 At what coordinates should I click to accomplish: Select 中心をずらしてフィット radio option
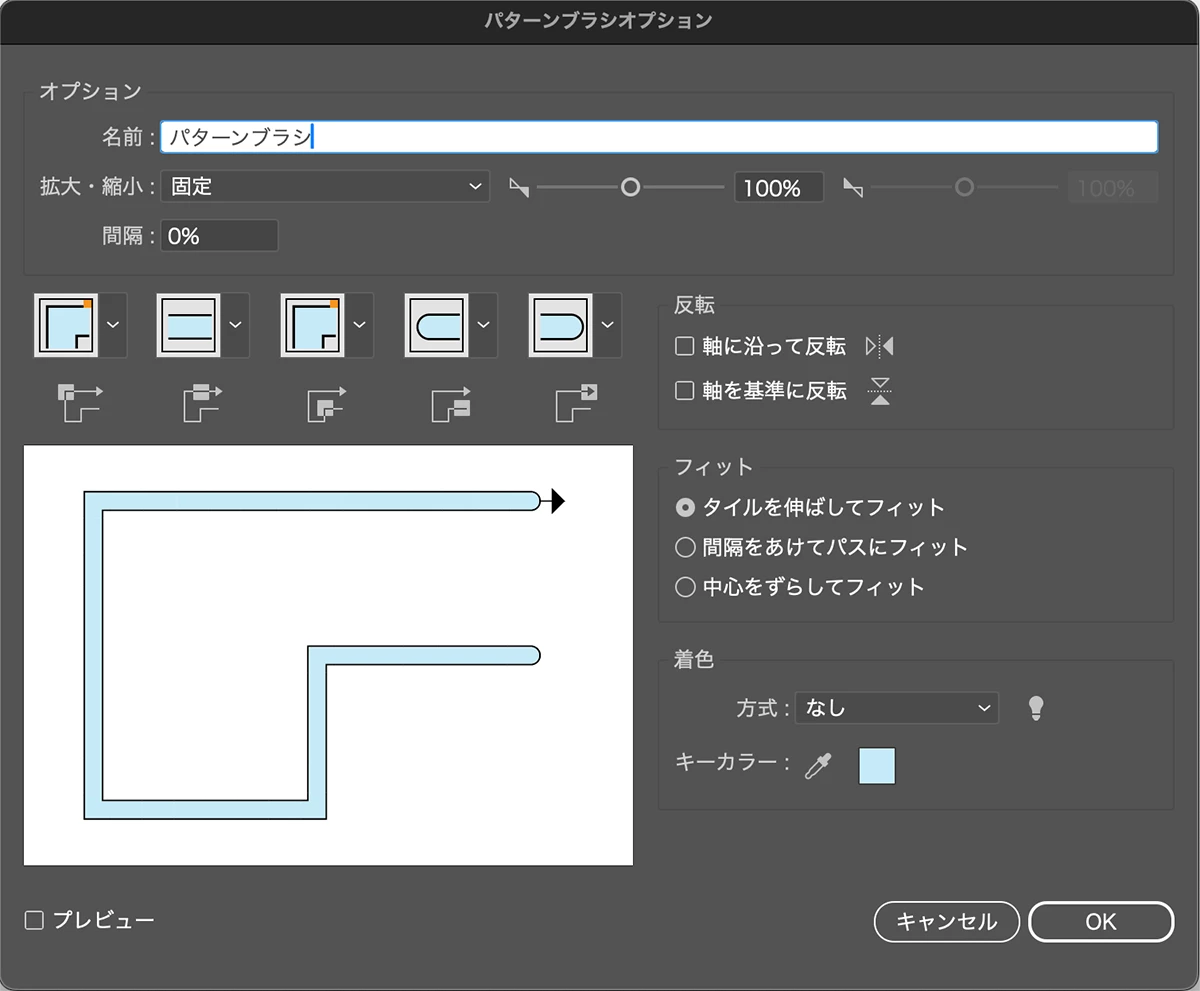(685, 587)
